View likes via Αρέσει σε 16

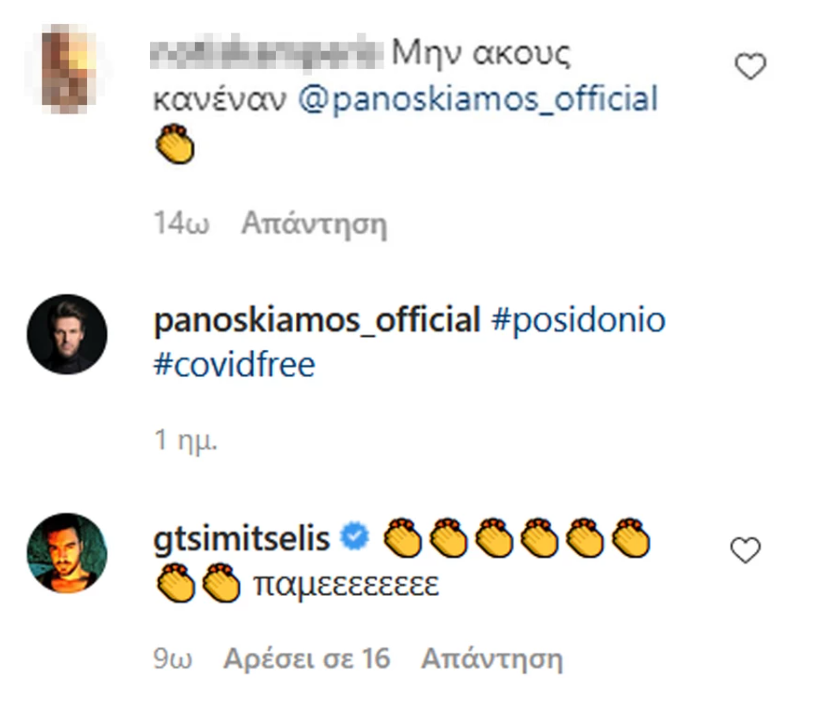[x=306, y=659]
